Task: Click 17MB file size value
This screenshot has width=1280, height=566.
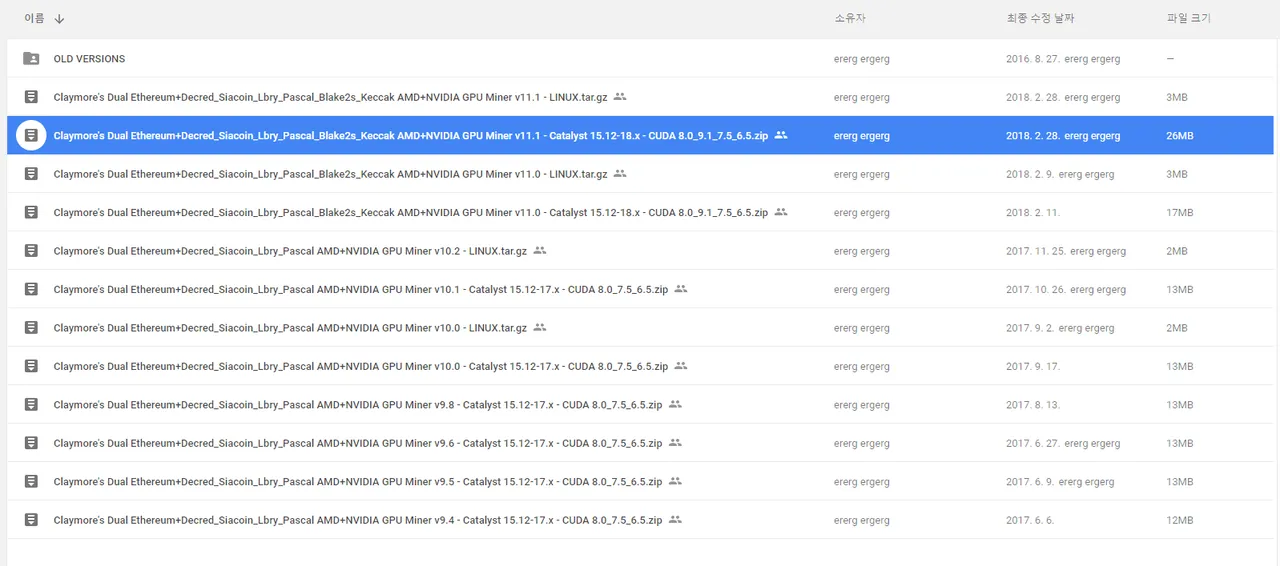Action: click(x=1180, y=212)
